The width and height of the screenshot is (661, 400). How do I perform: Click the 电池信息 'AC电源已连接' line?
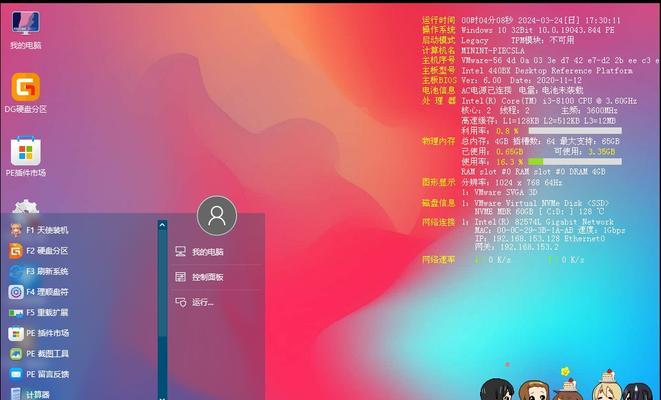coord(522,91)
